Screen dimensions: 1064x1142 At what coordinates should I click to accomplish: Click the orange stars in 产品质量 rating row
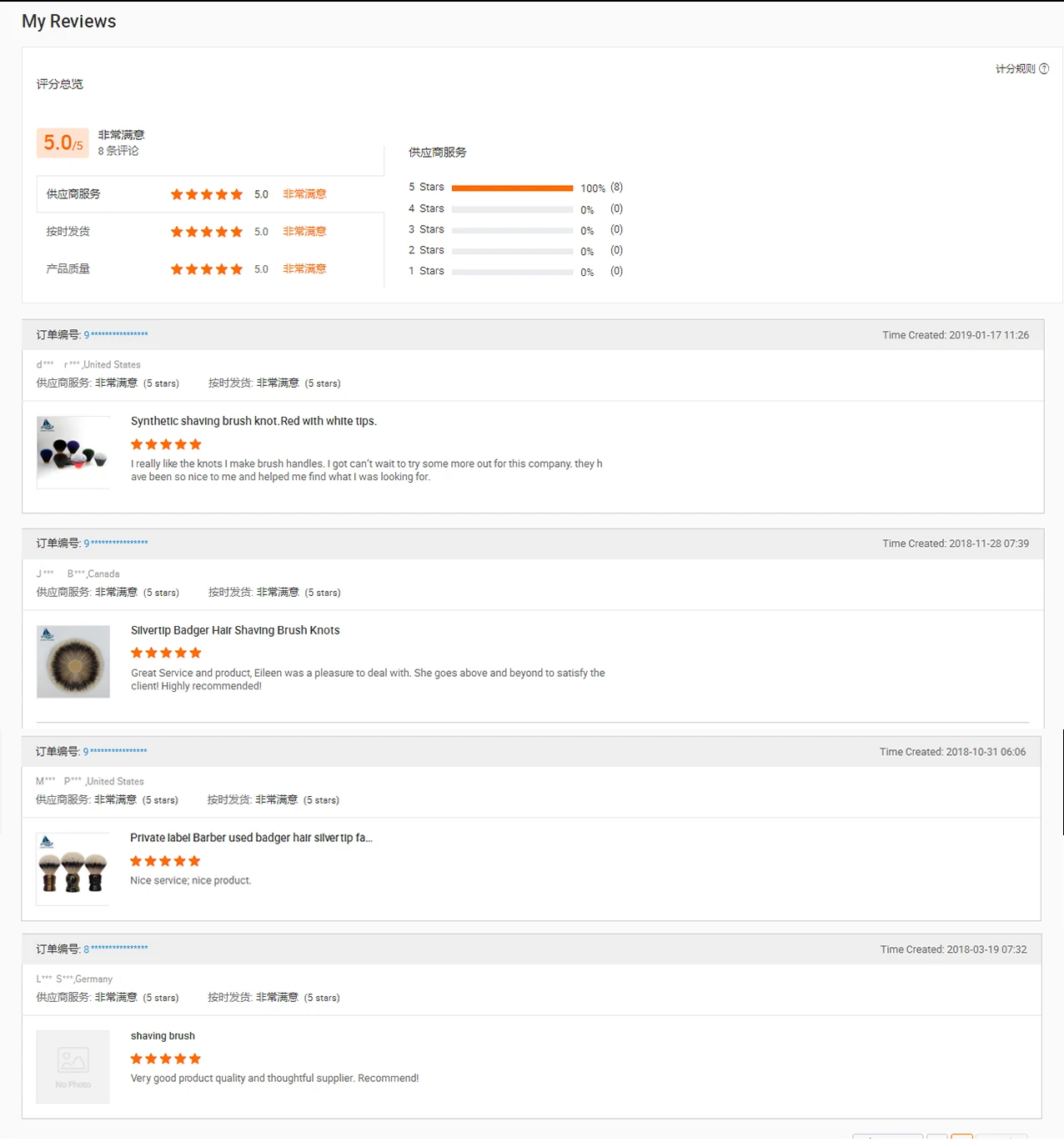pos(207,269)
